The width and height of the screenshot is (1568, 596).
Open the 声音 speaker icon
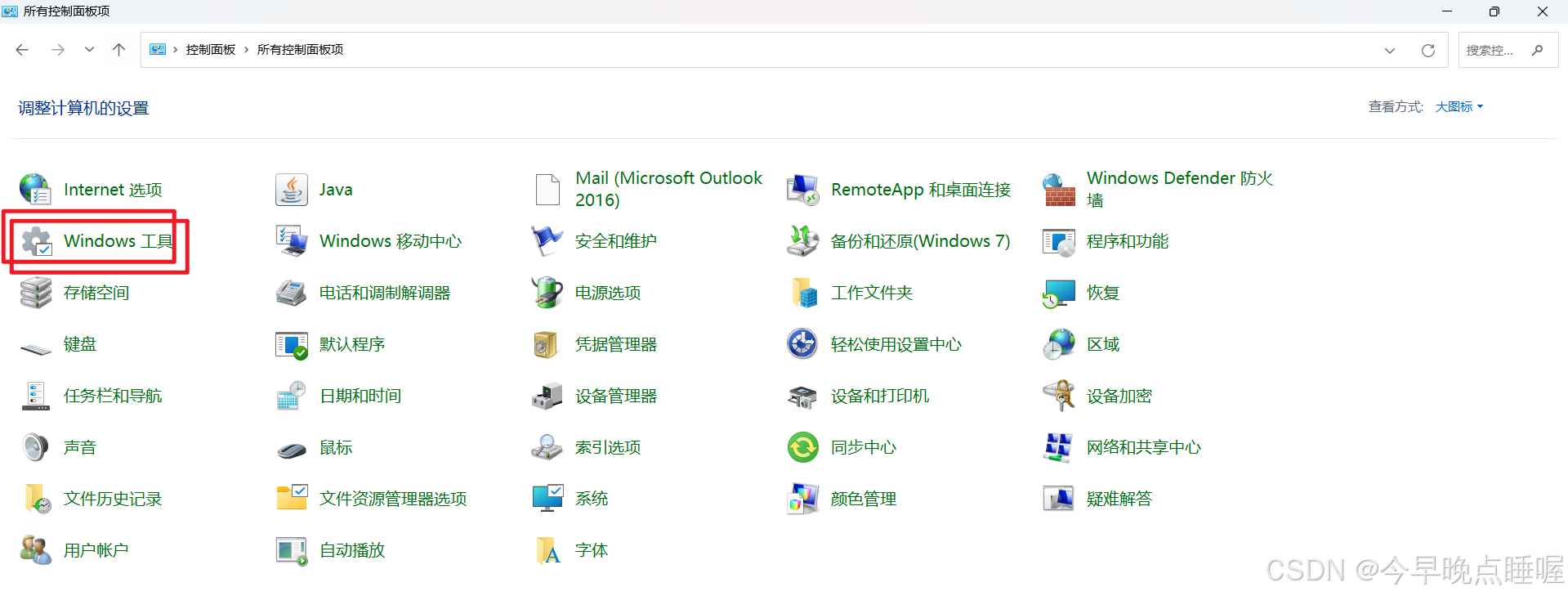pos(35,446)
